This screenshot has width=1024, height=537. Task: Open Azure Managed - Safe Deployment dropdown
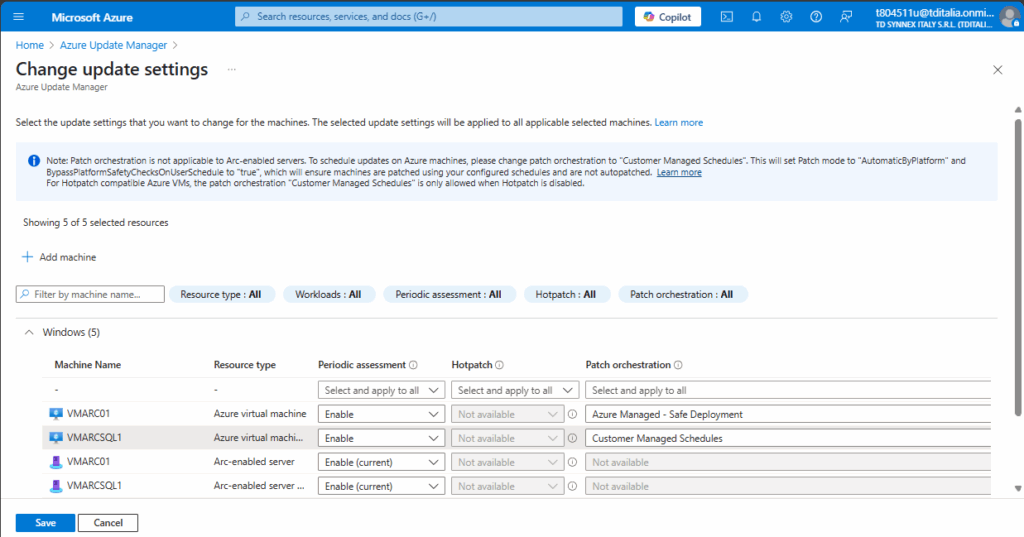(x=788, y=414)
